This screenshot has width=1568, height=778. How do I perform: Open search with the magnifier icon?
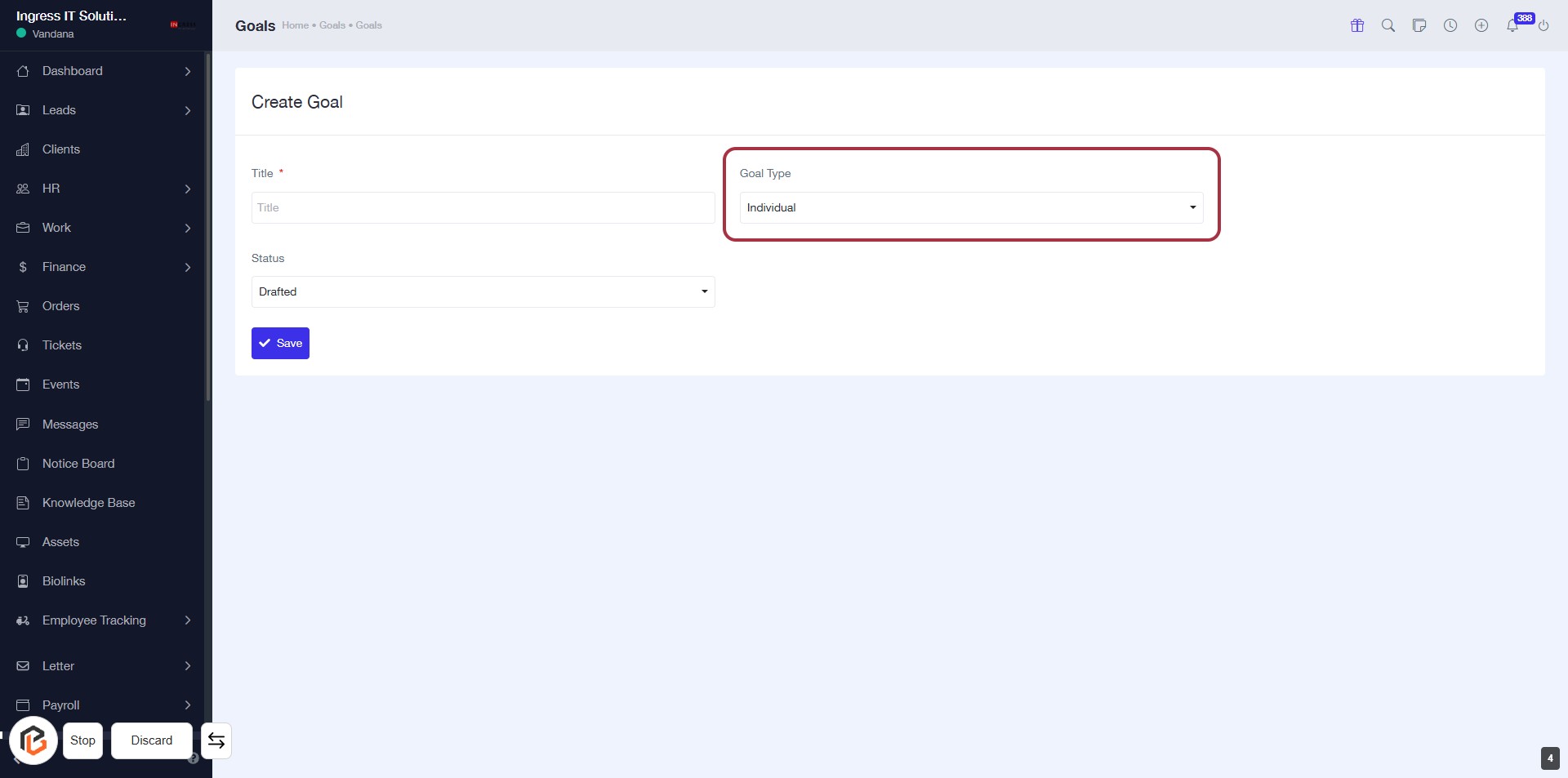pyautogui.click(x=1388, y=25)
